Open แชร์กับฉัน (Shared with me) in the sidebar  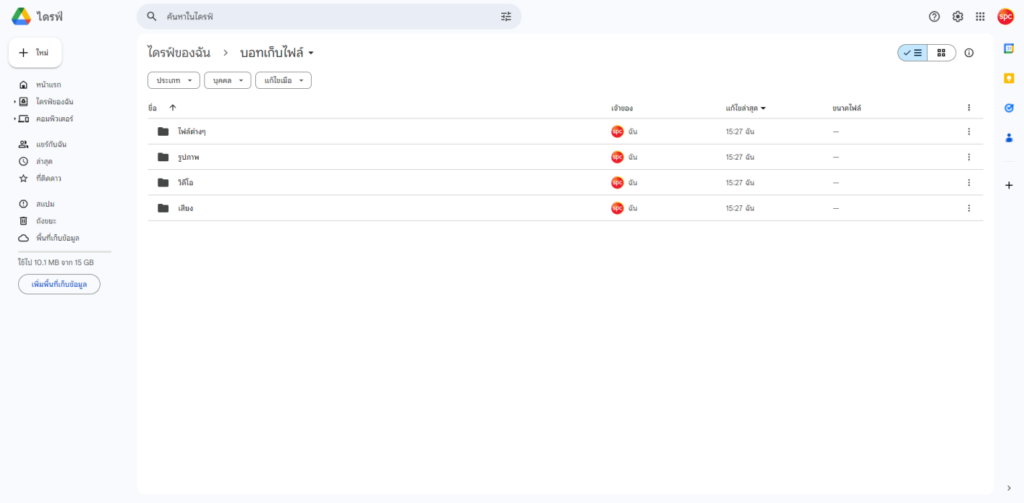49,144
